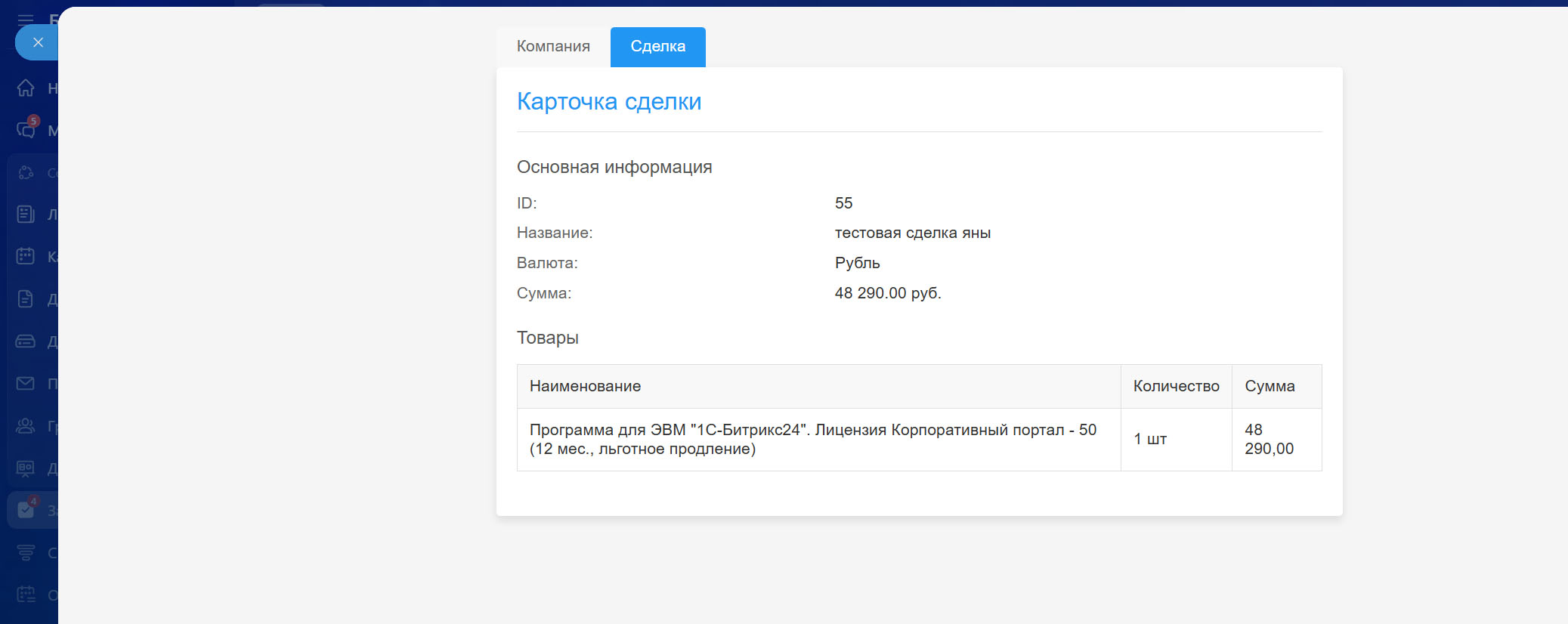
Task: Open tasks checkmark icon with badge 4
Action: [x=26, y=510]
